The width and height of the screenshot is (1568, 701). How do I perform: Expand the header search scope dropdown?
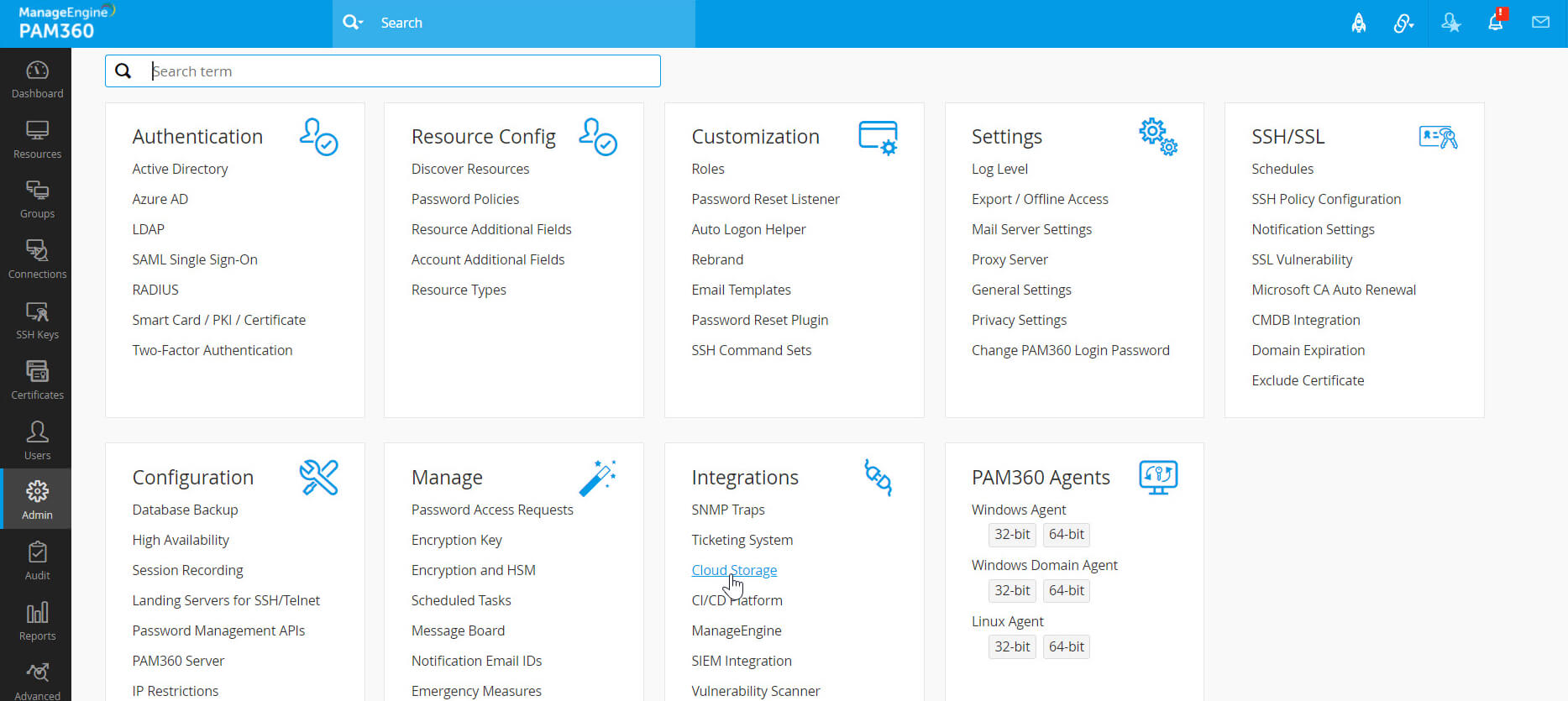(354, 23)
